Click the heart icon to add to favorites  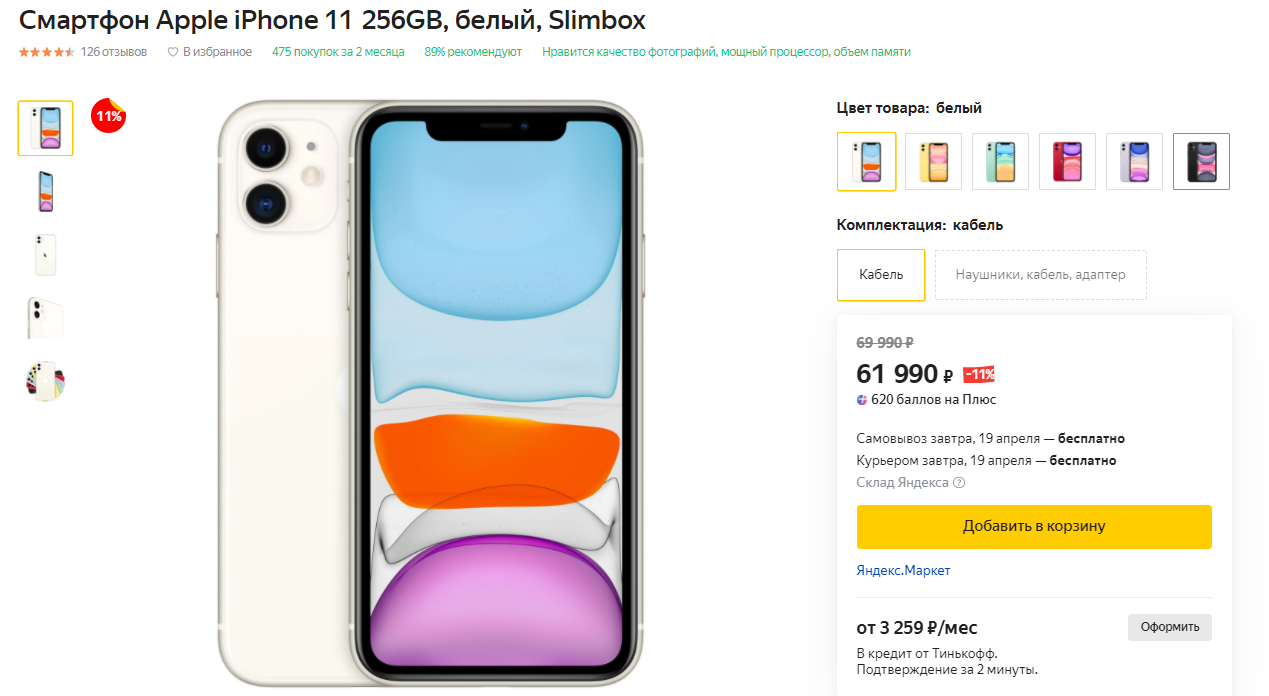pyautogui.click(x=172, y=52)
